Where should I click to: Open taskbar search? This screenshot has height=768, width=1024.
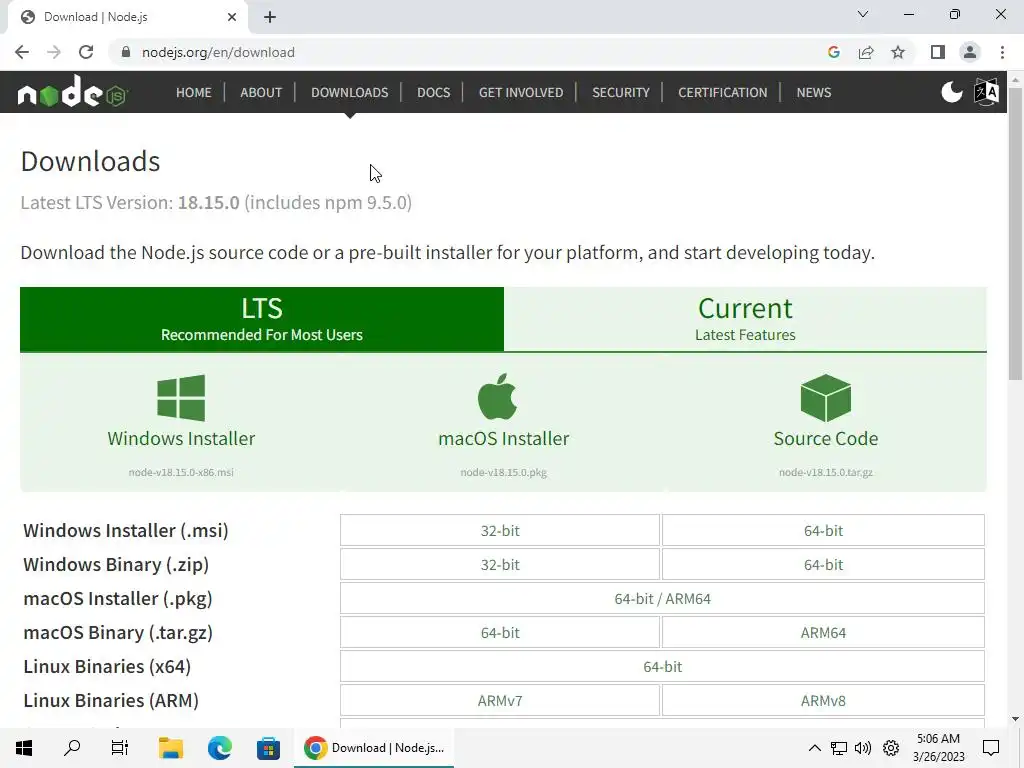point(72,748)
